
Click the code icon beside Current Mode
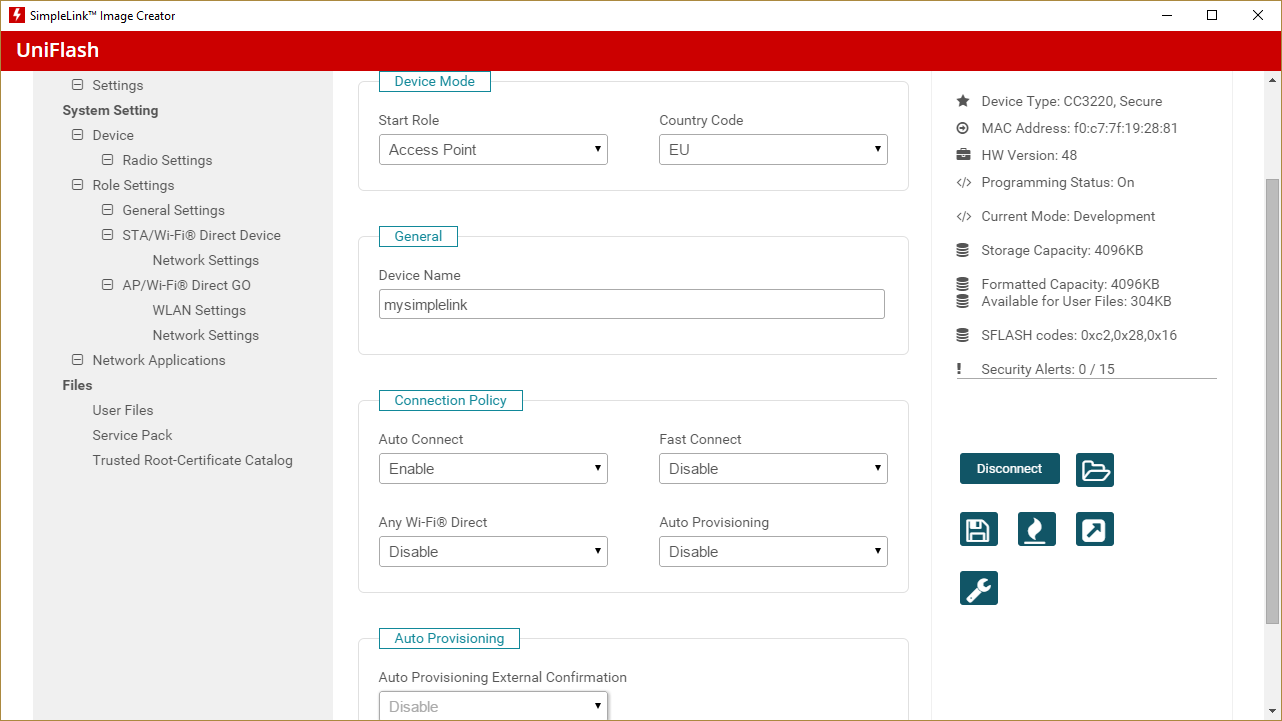(963, 216)
